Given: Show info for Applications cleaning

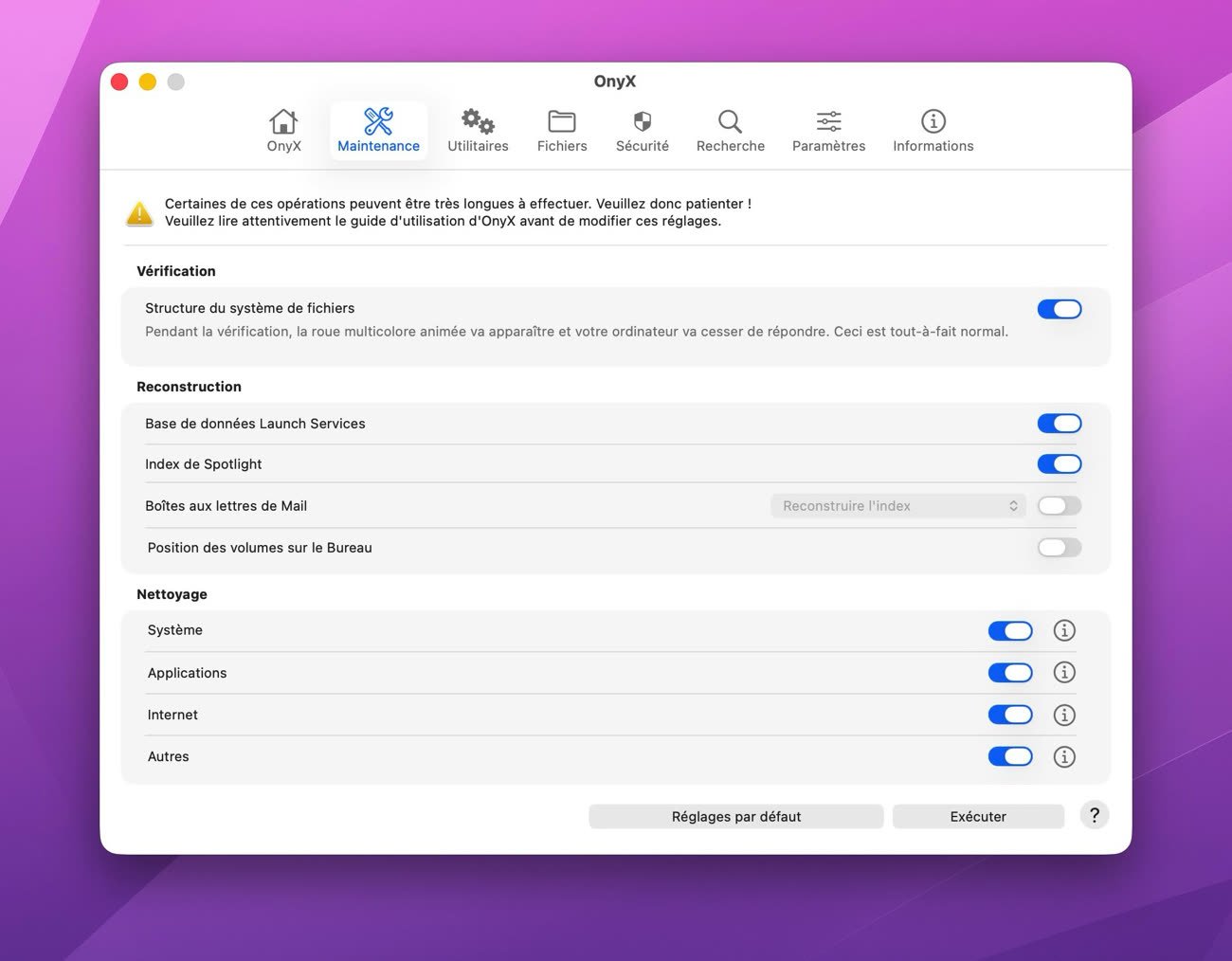Looking at the screenshot, I should (1064, 672).
